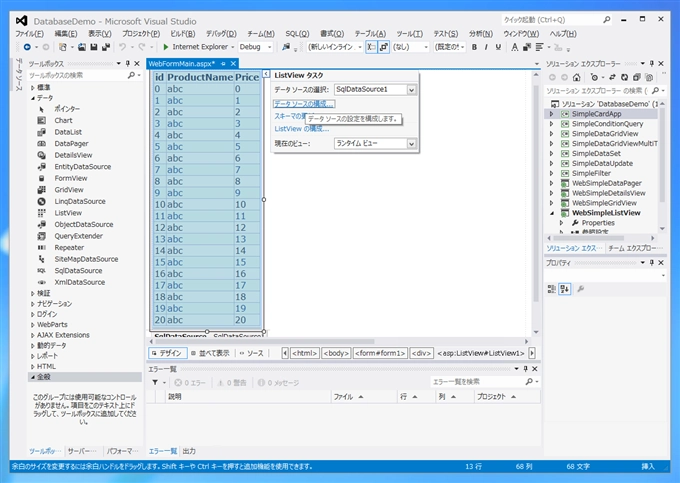Screen dimensions: 680x483
Task: Open the SQL(Q) menu
Action: point(297,34)
